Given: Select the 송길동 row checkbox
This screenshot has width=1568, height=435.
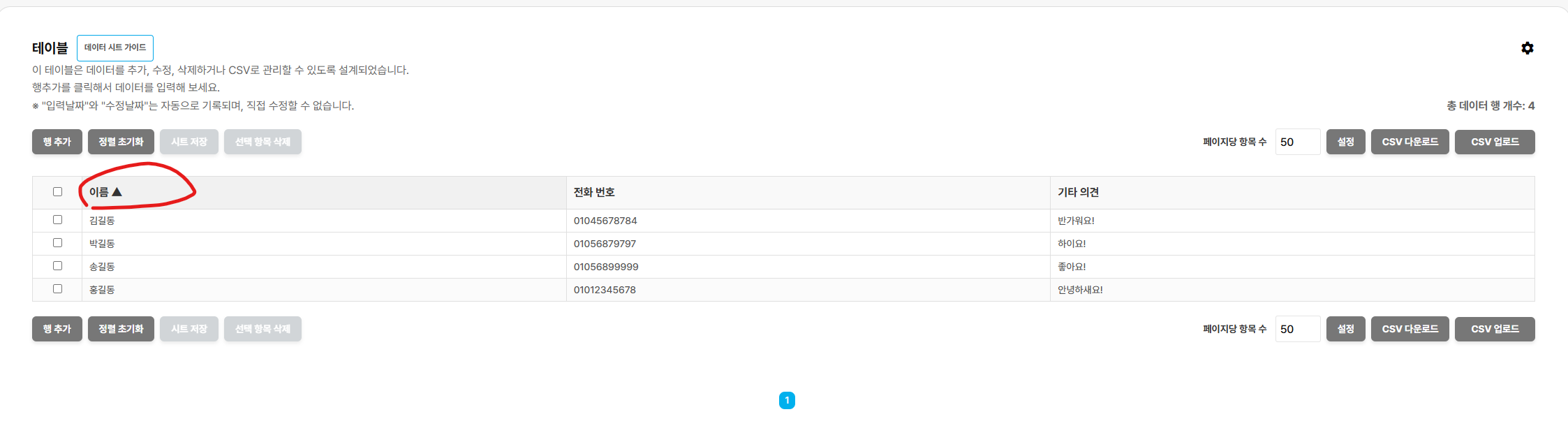Looking at the screenshot, I should tap(57, 266).
